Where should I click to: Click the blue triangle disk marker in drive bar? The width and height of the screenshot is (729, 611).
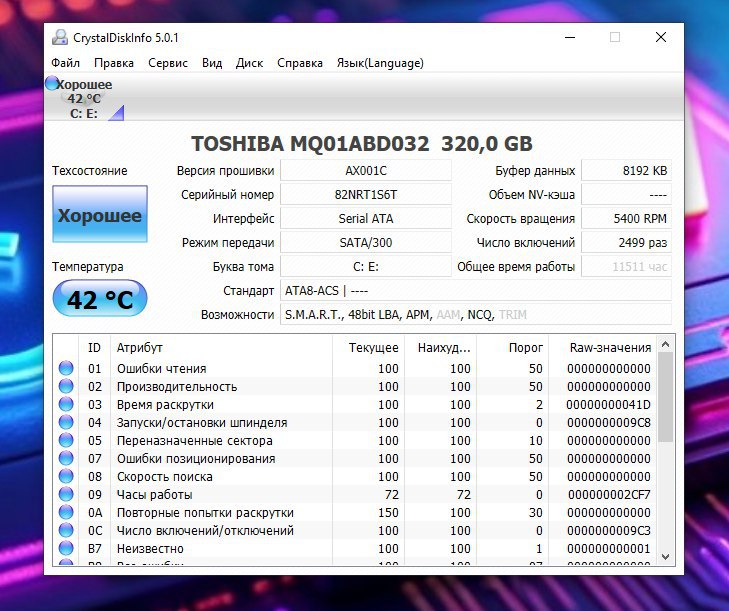[117, 113]
